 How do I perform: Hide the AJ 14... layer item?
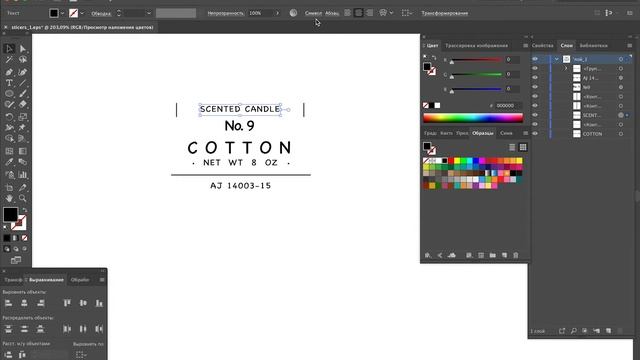click(535, 78)
